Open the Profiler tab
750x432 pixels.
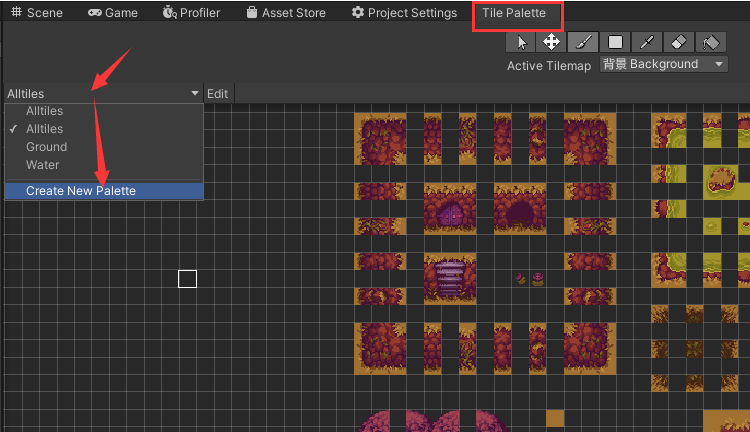tap(191, 12)
